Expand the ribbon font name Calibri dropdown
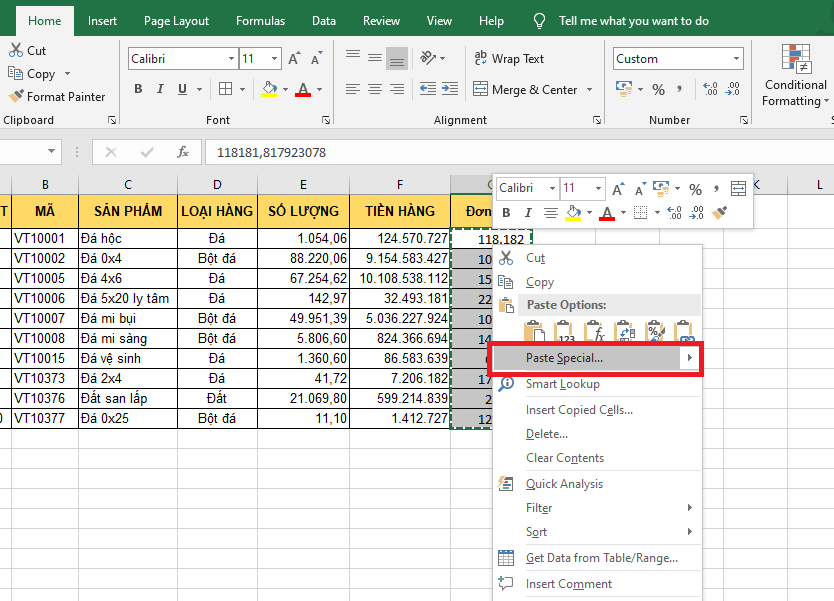 pyautogui.click(x=231, y=59)
